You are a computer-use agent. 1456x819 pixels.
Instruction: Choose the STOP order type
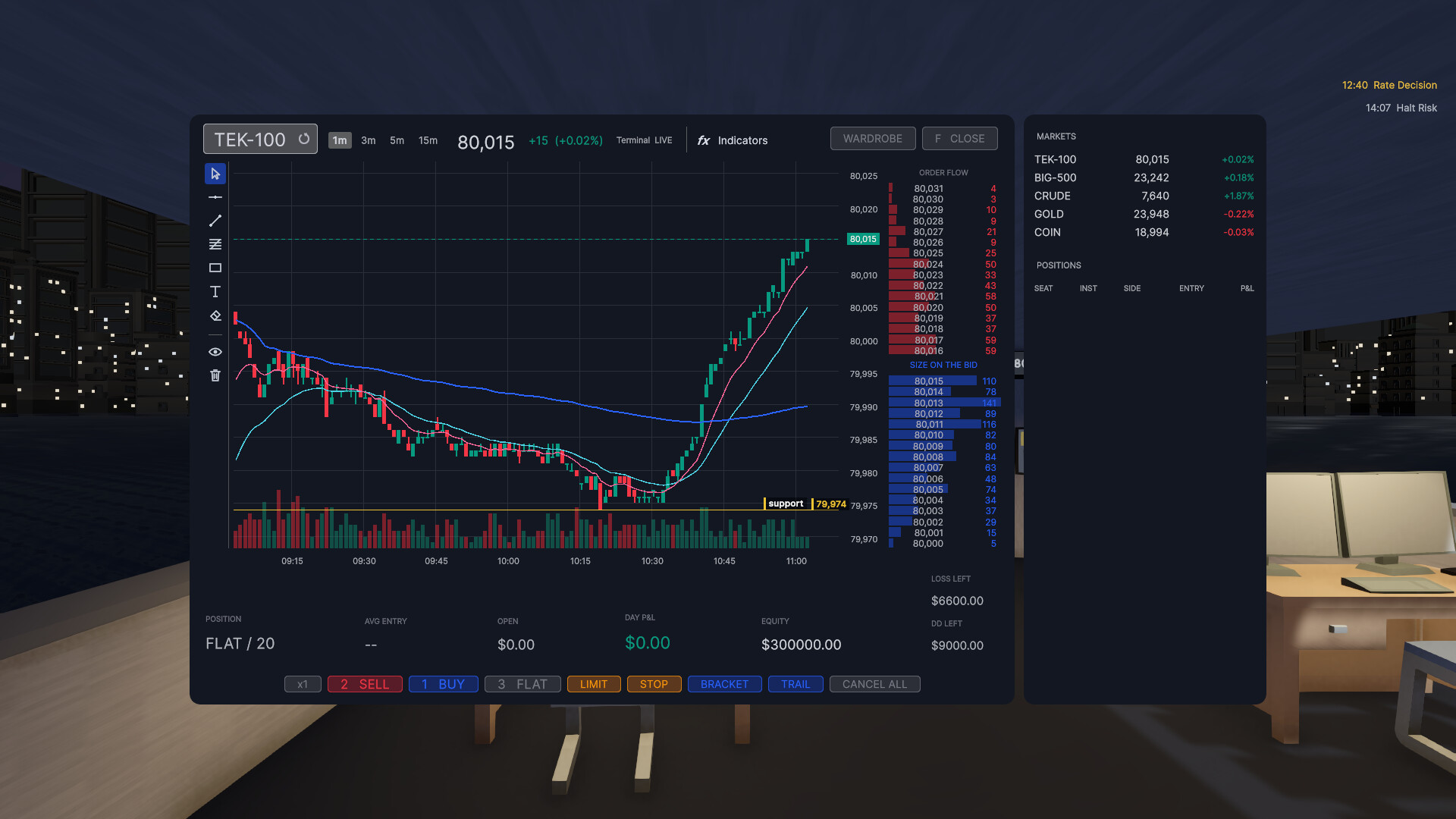pyautogui.click(x=654, y=684)
